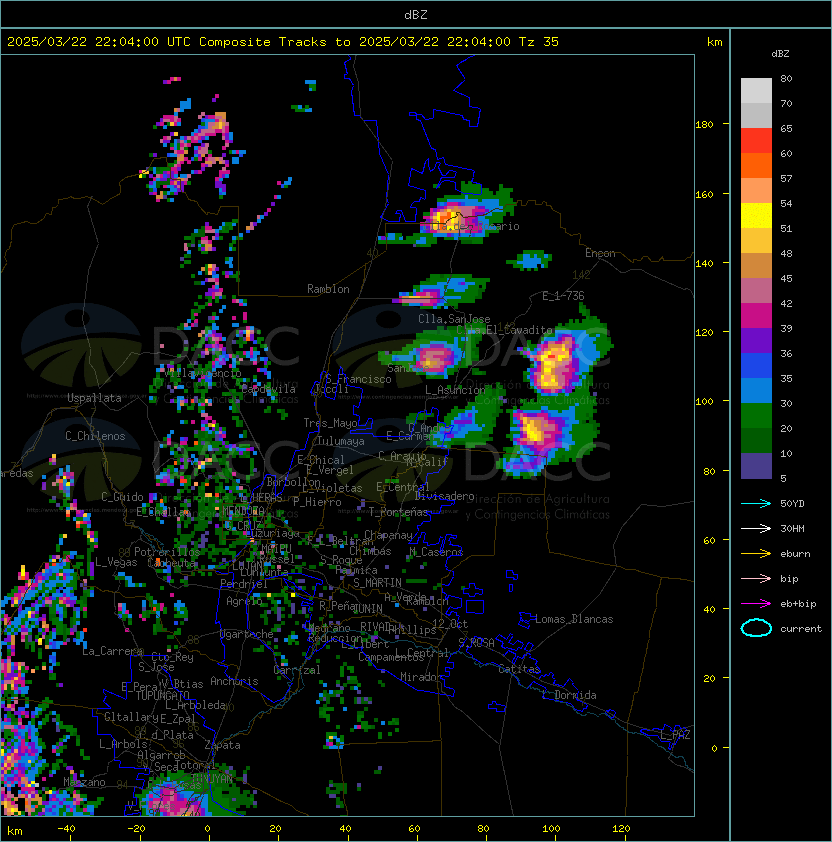The width and height of the screenshot is (832, 842).
Task: Click the '-40' tick on the bottom axis
Action: (66, 829)
